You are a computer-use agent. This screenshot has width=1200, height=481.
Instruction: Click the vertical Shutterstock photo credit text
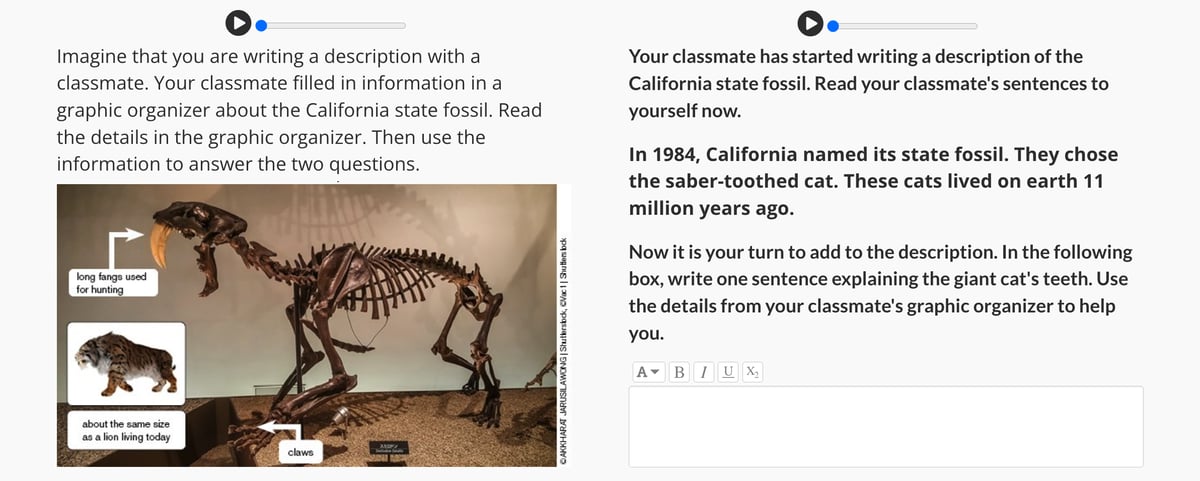point(565,350)
